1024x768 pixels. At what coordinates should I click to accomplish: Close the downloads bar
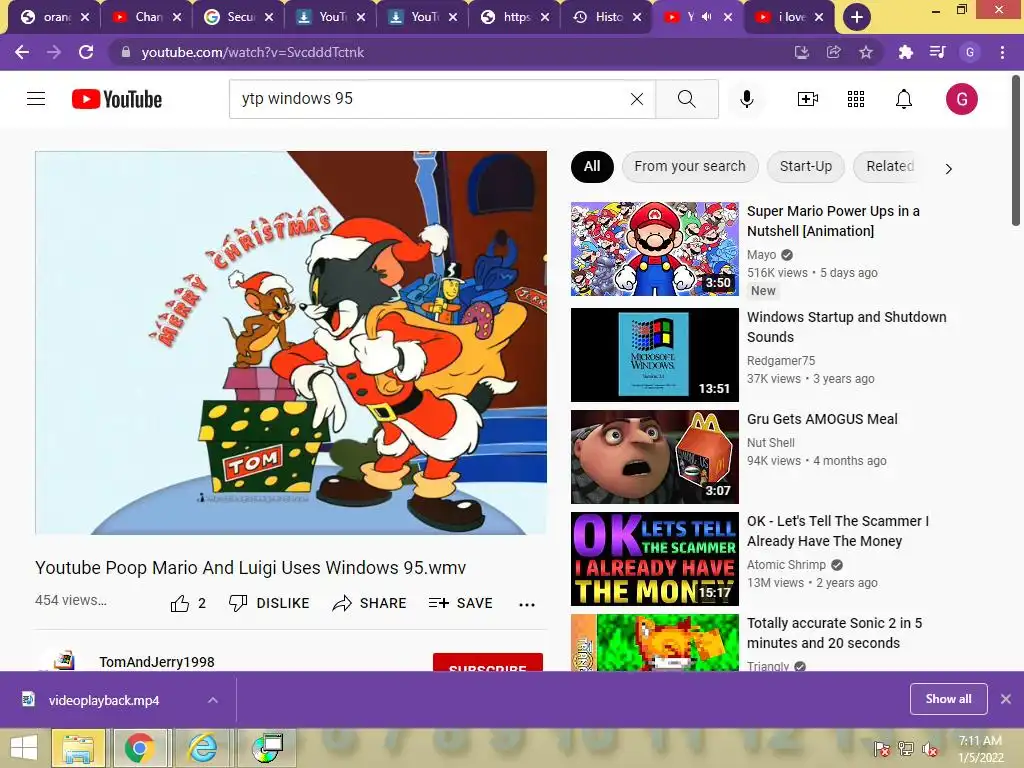click(x=1006, y=699)
